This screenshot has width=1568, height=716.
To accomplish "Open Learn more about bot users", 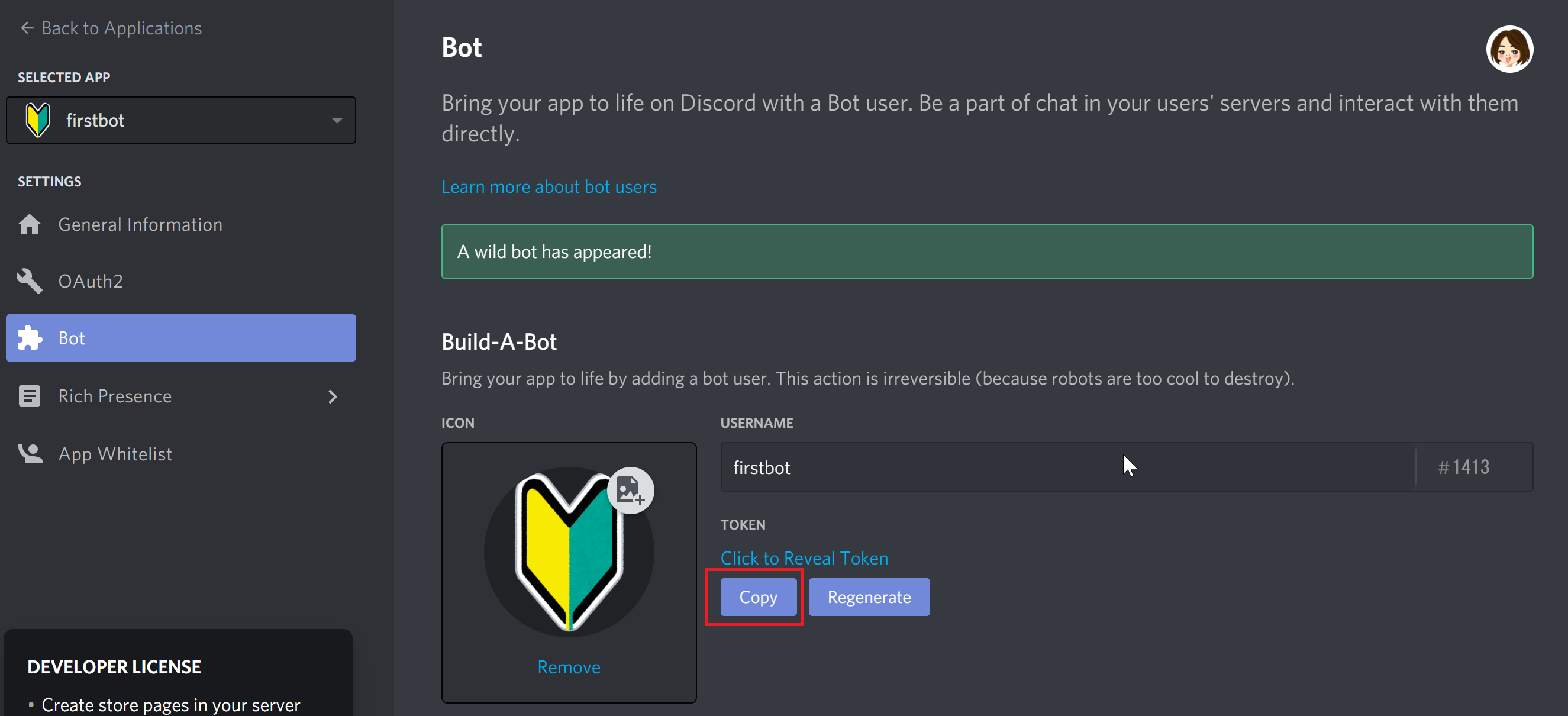I will 549,187.
